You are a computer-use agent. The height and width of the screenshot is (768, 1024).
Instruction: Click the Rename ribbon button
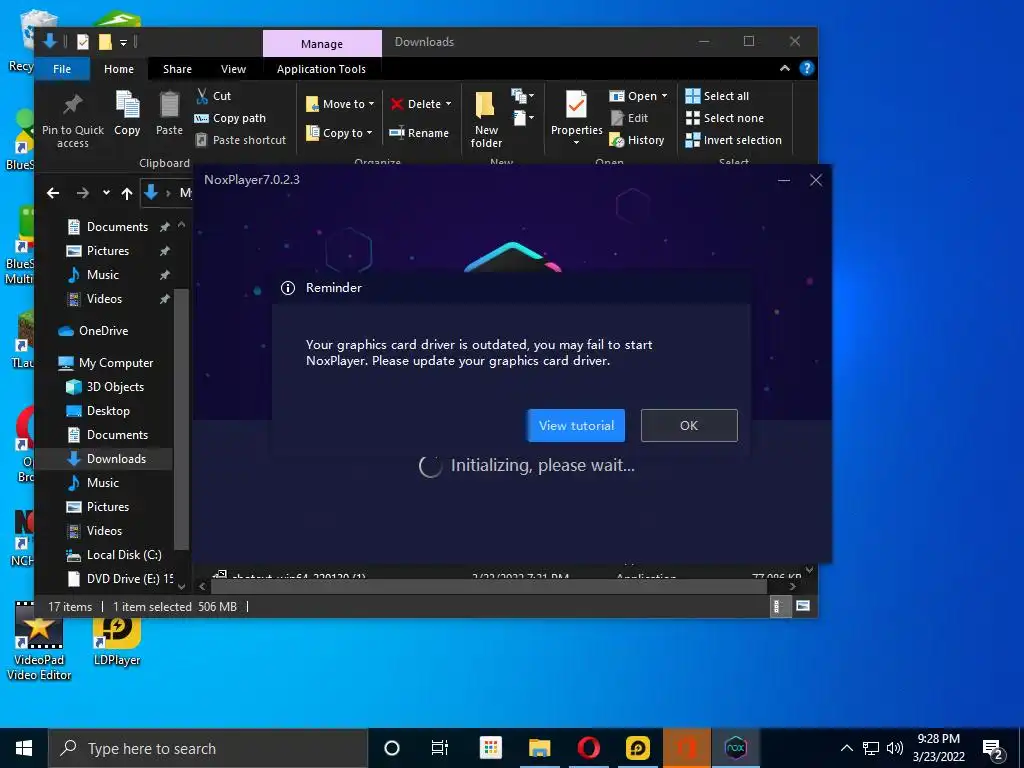click(419, 133)
